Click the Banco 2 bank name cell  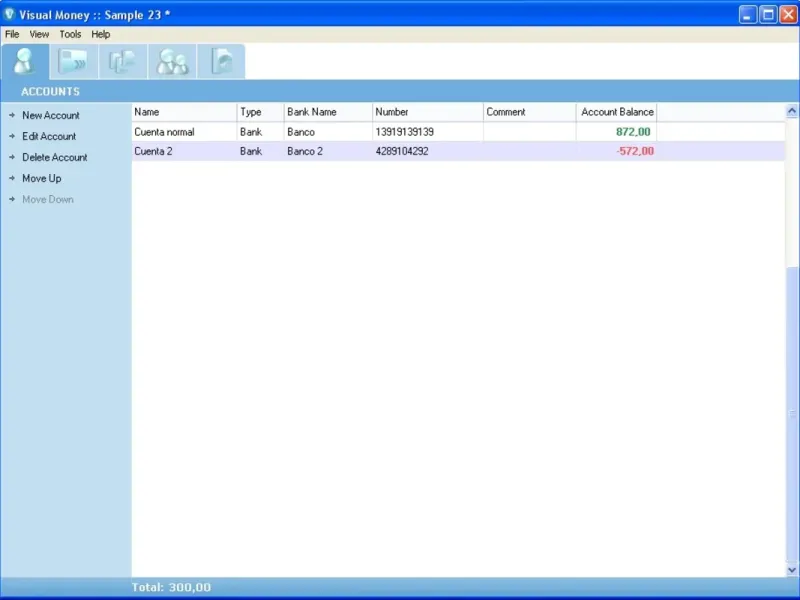[305, 151]
